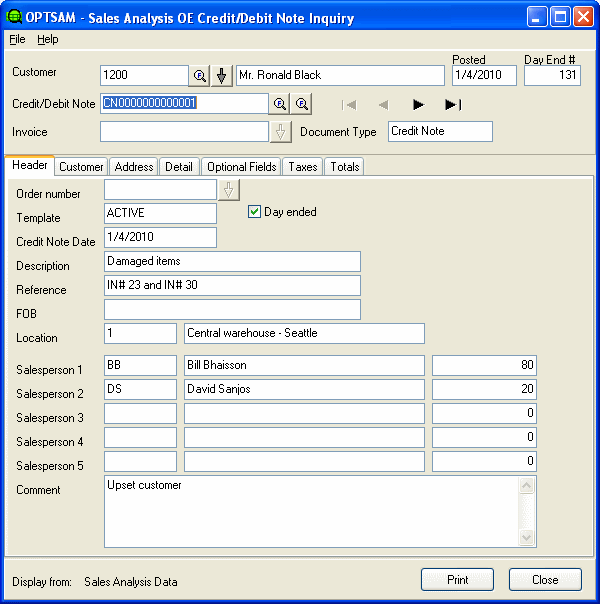
Task: Maximize the OPTSAM window
Action: 560,17
